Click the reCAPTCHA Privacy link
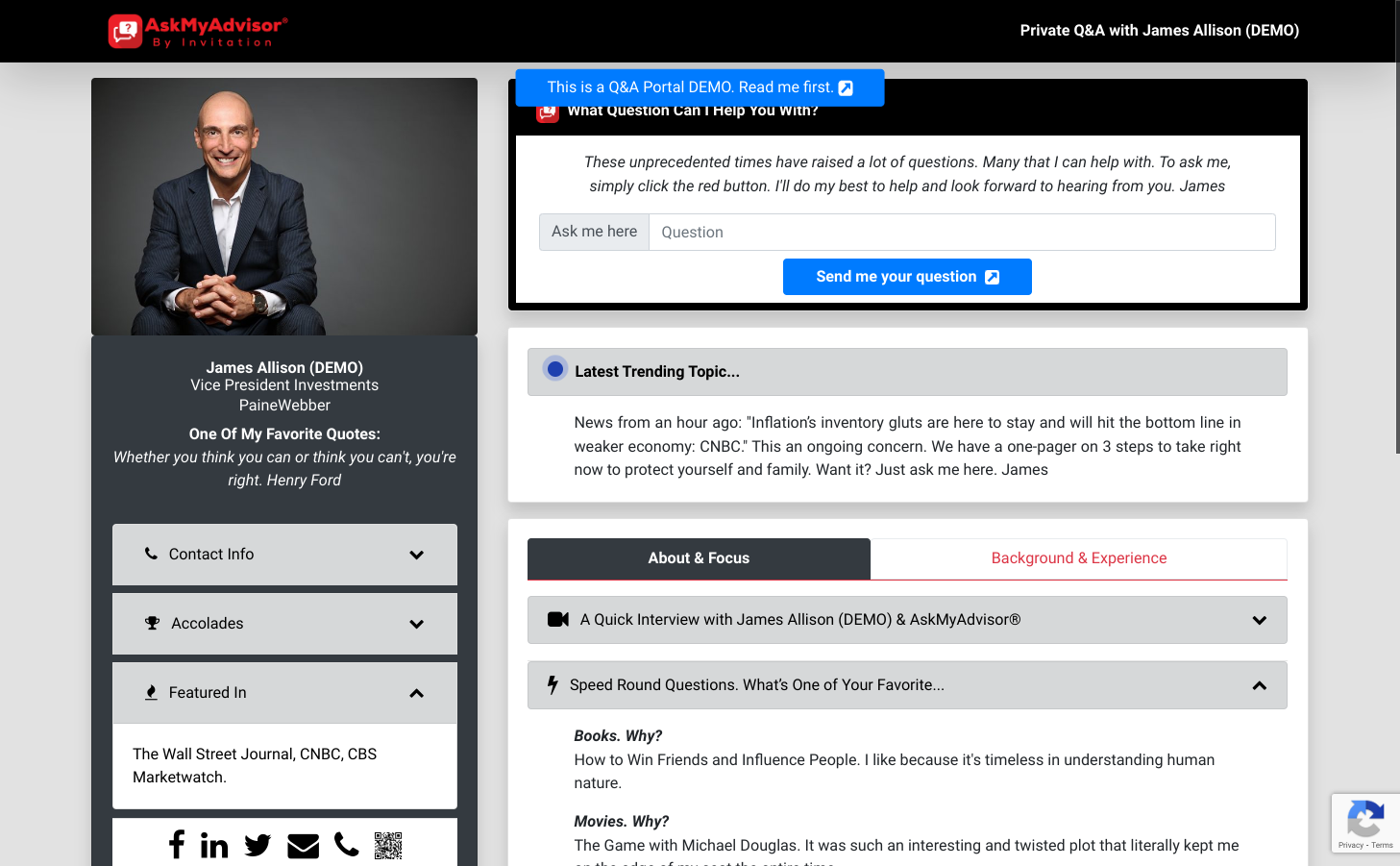This screenshot has height=866, width=1400. point(1350,846)
